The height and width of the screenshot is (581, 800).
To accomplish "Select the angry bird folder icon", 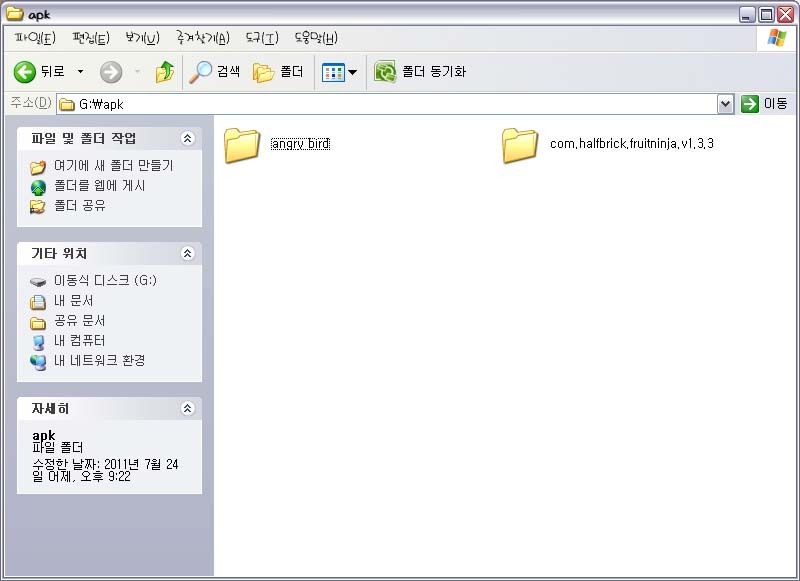I will pos(242,145).
